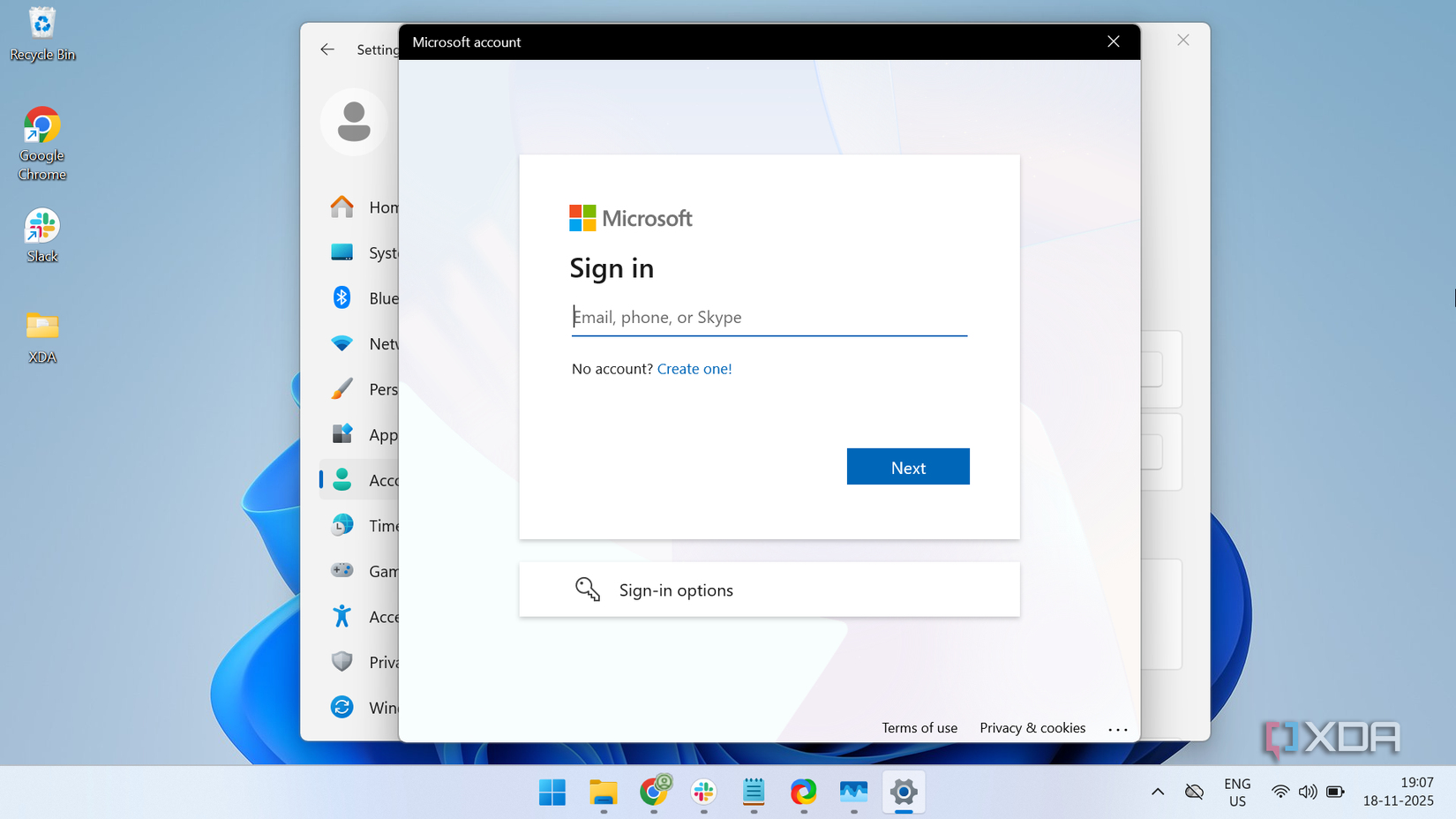Click Settings gear on taskbar
The height and width of the screenshot is (819, 1456).
[x=904, y=793]
